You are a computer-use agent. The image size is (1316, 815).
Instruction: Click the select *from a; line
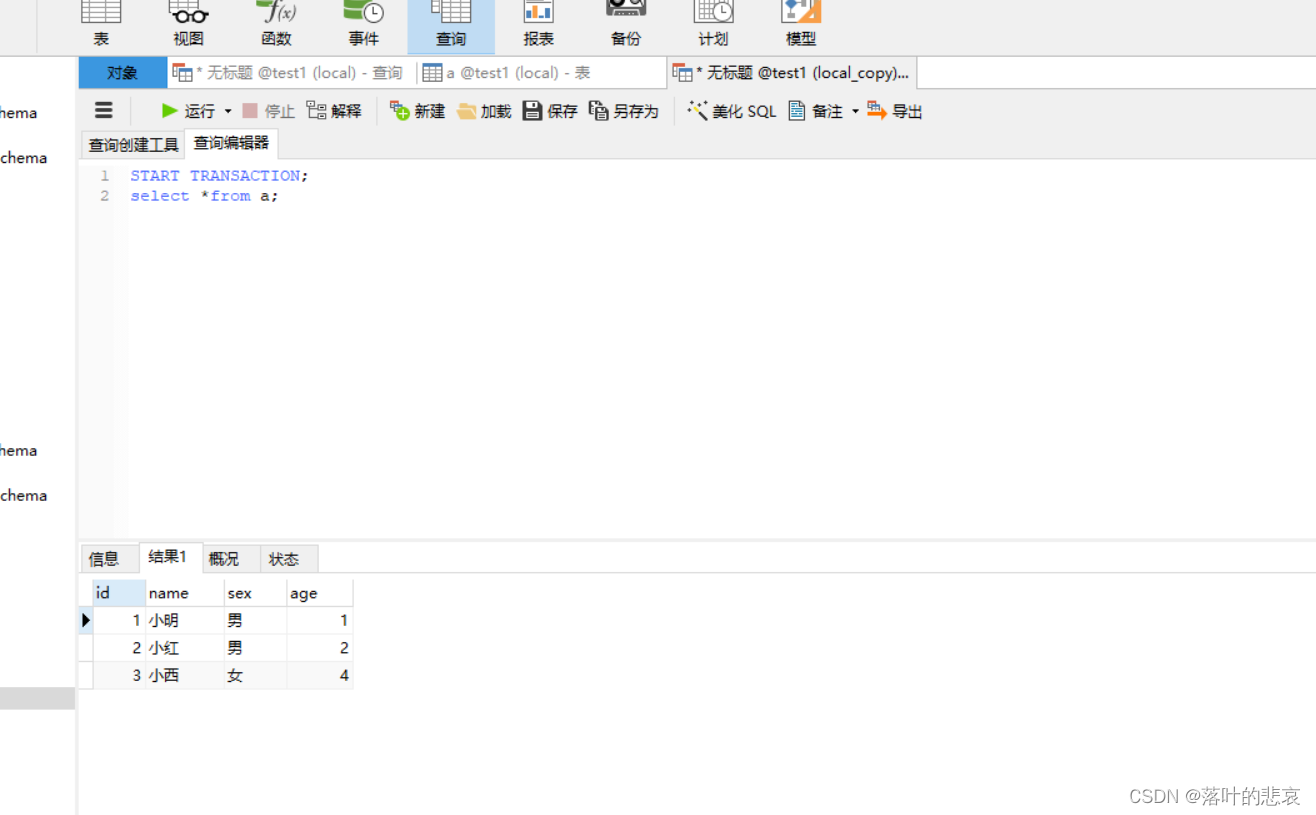(204, 196)
